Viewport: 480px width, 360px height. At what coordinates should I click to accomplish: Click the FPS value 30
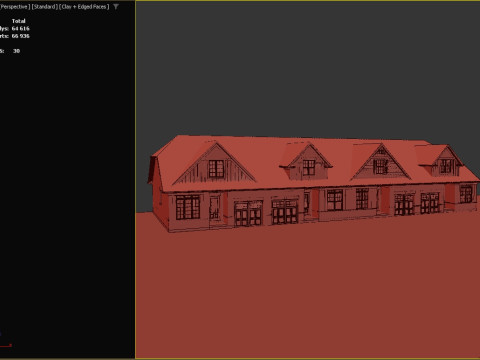click(x=16, y=51)
